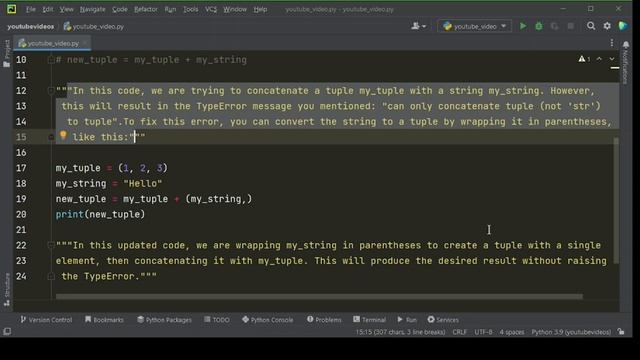Open Version Control tool window

click(46, 320)
